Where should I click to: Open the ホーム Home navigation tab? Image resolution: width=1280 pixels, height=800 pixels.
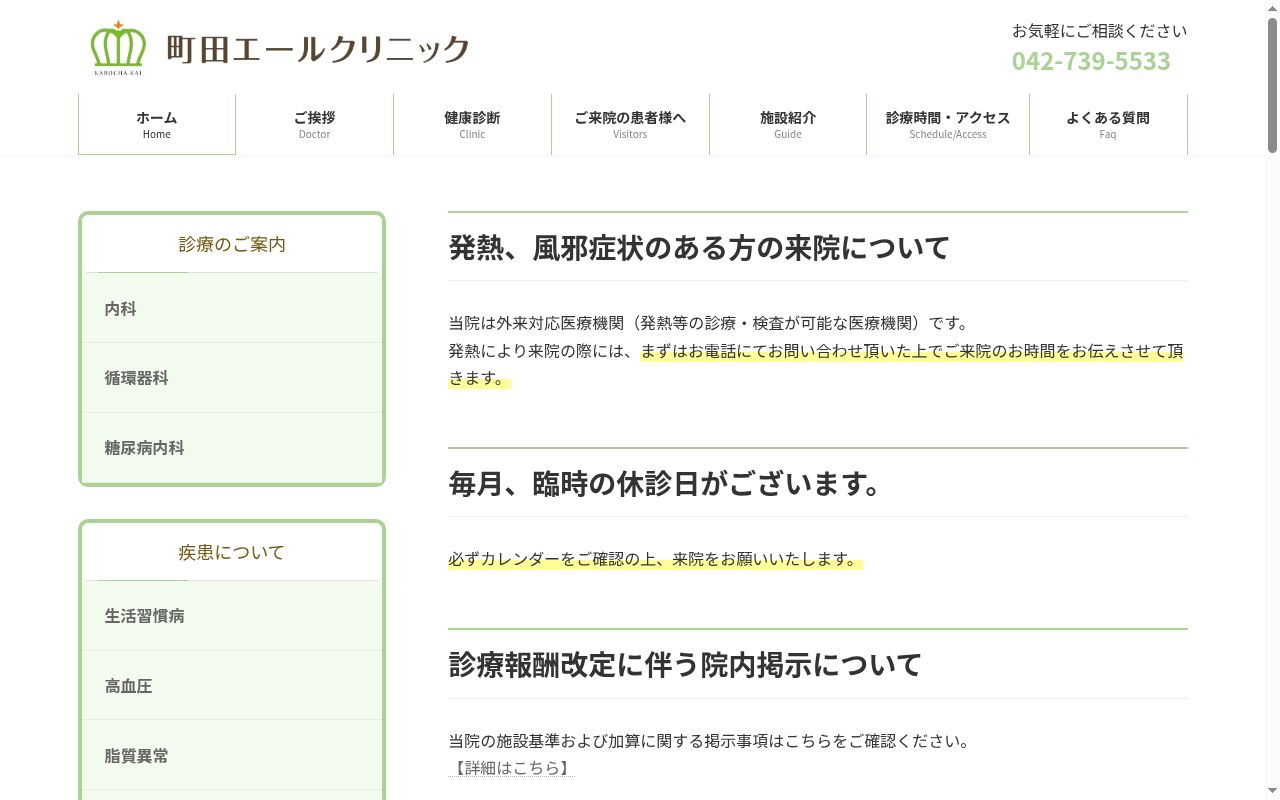click(157, 124)
